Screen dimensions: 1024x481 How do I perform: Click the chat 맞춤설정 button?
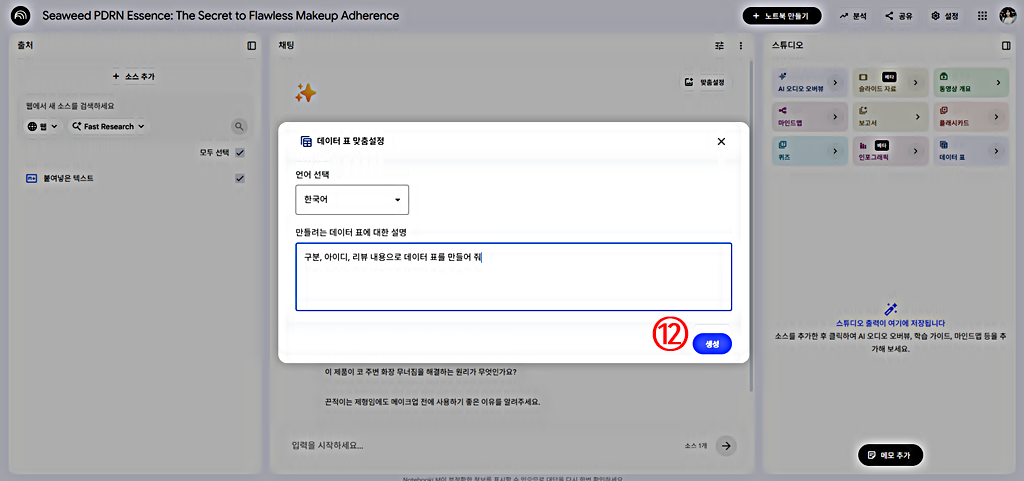point(706,82)
